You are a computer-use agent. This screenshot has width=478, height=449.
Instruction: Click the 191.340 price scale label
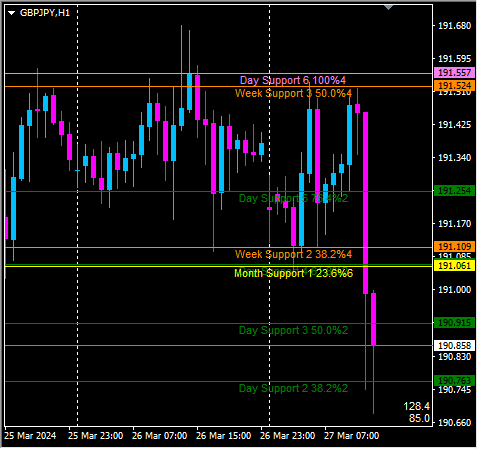pyautogui.click(x=454, y=157)
